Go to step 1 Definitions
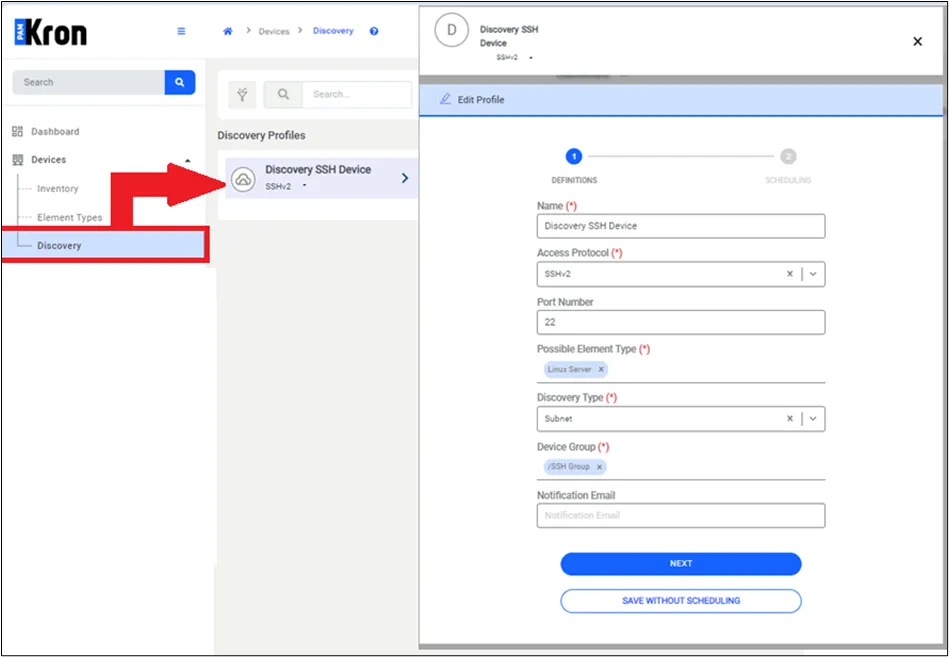949x657 pixels. 574,157
